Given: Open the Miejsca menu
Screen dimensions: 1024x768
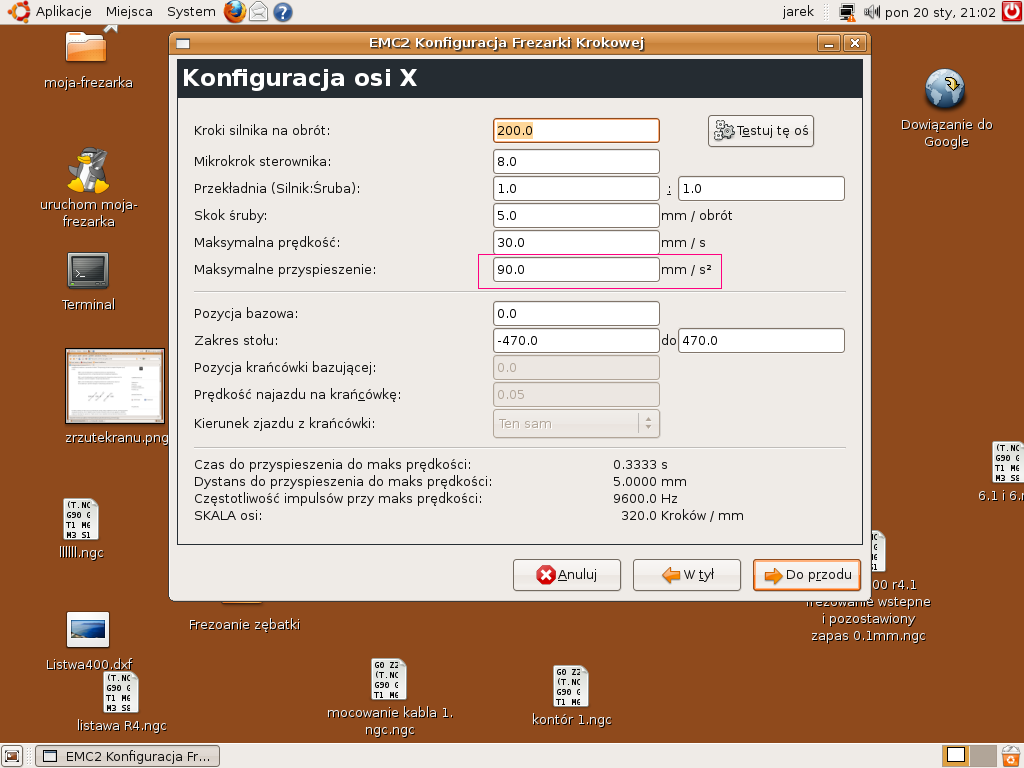Looking at the screenshot, I should (129, 12).
